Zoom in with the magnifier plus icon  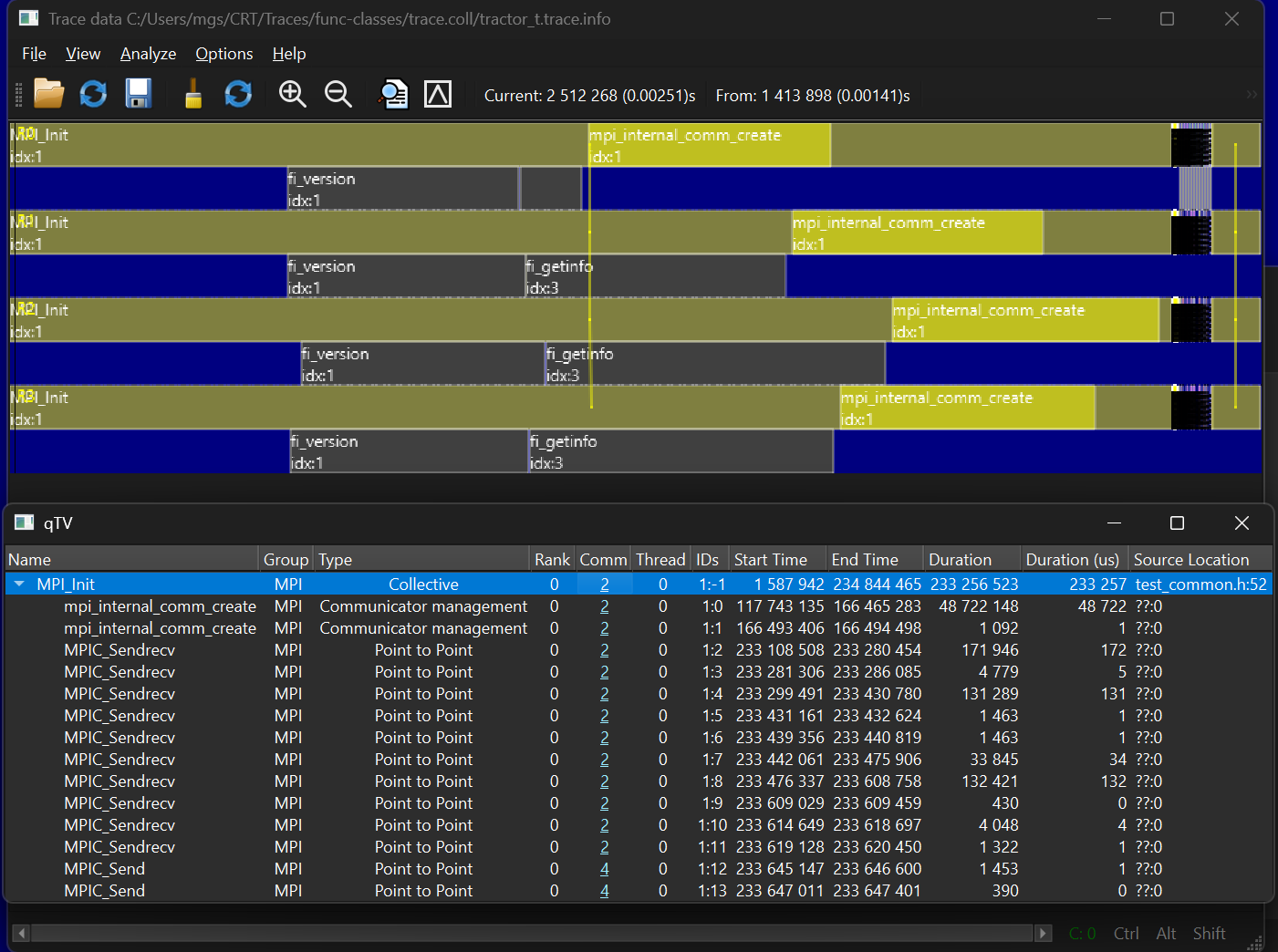(293, 94)
